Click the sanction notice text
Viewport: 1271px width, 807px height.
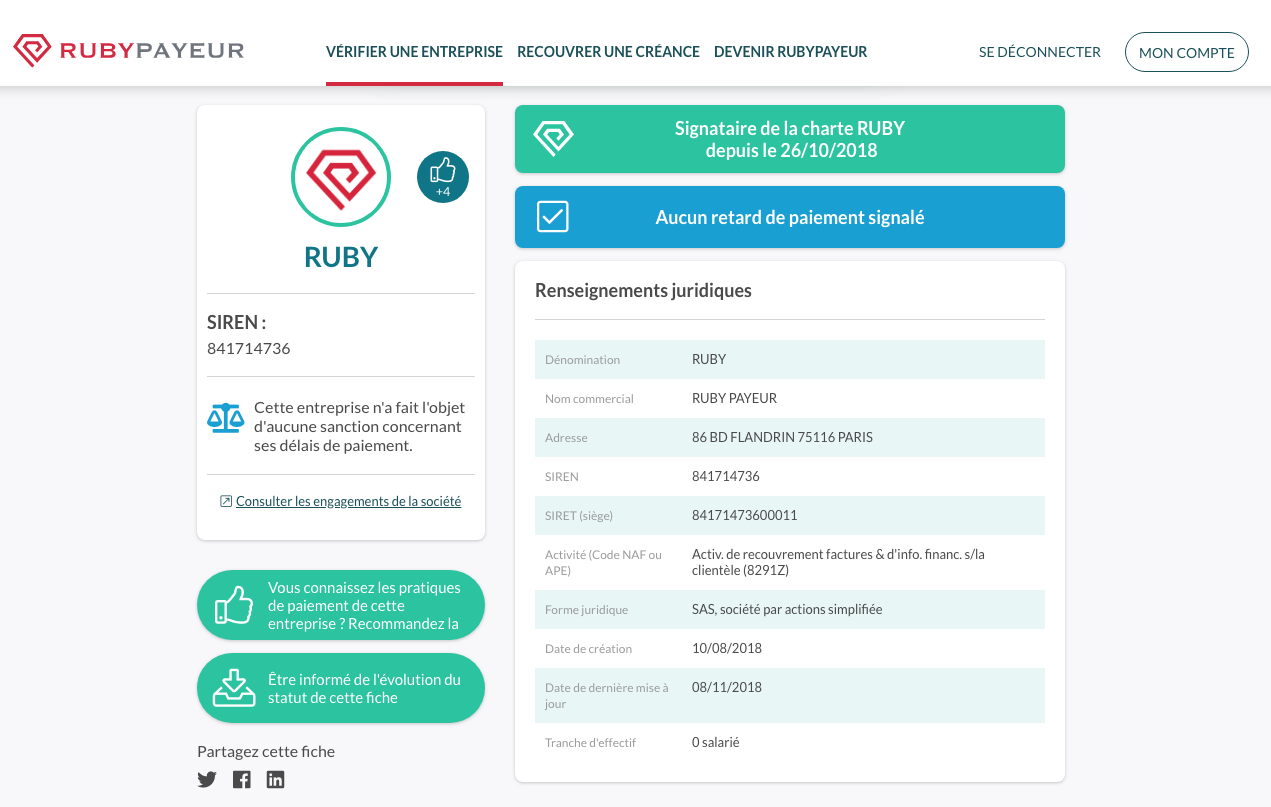[359, 427]
